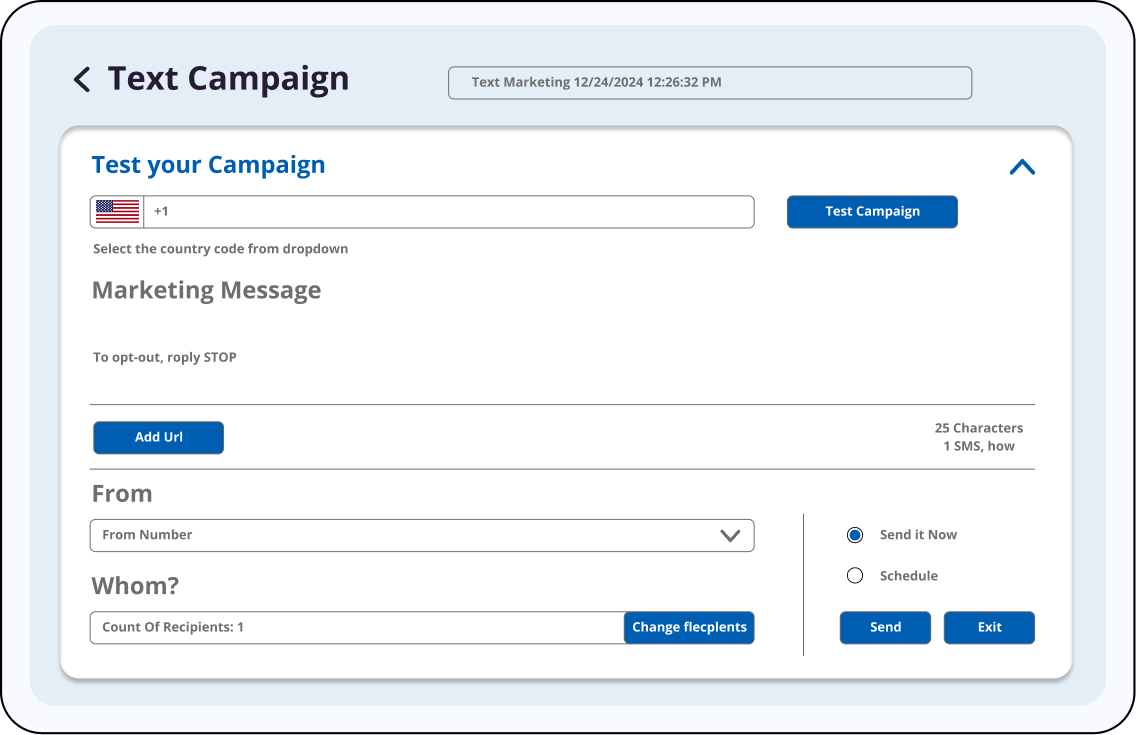1136x735 pixels.
Task: Click the country code hint text
Action: pyautogui.click(x=220, y=249)
